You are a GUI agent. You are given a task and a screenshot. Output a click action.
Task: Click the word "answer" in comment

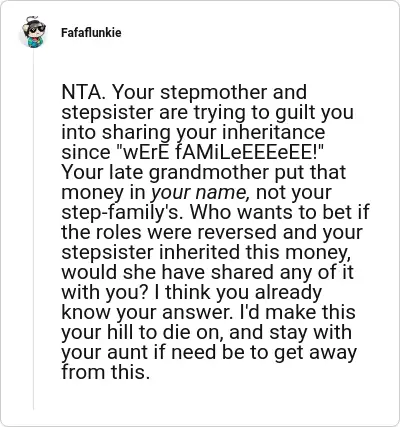[195, 313]
